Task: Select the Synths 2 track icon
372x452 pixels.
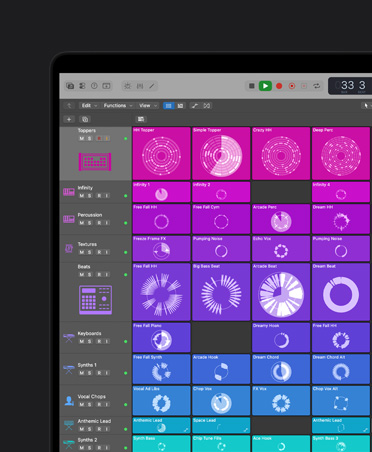Action: tap(69, 444)
